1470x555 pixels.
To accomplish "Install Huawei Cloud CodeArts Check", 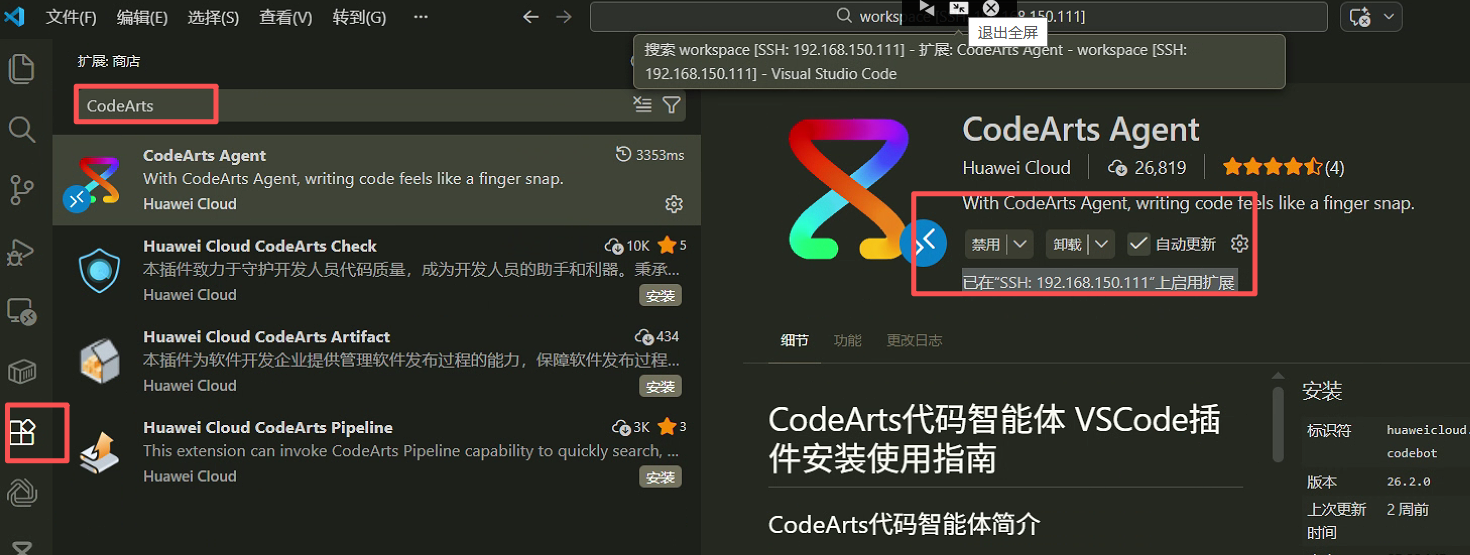I will coord(660,296).
